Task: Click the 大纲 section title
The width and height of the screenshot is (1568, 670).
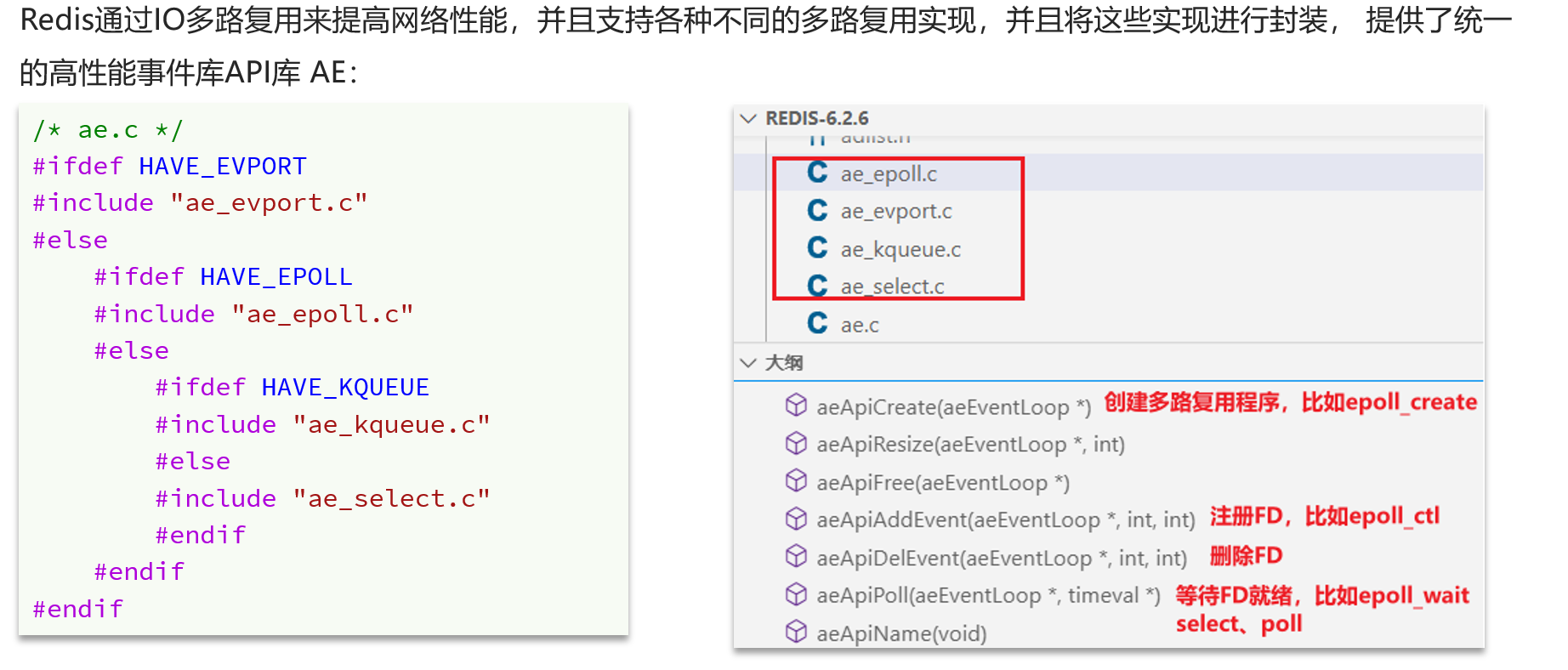Action: click(783, 363)
